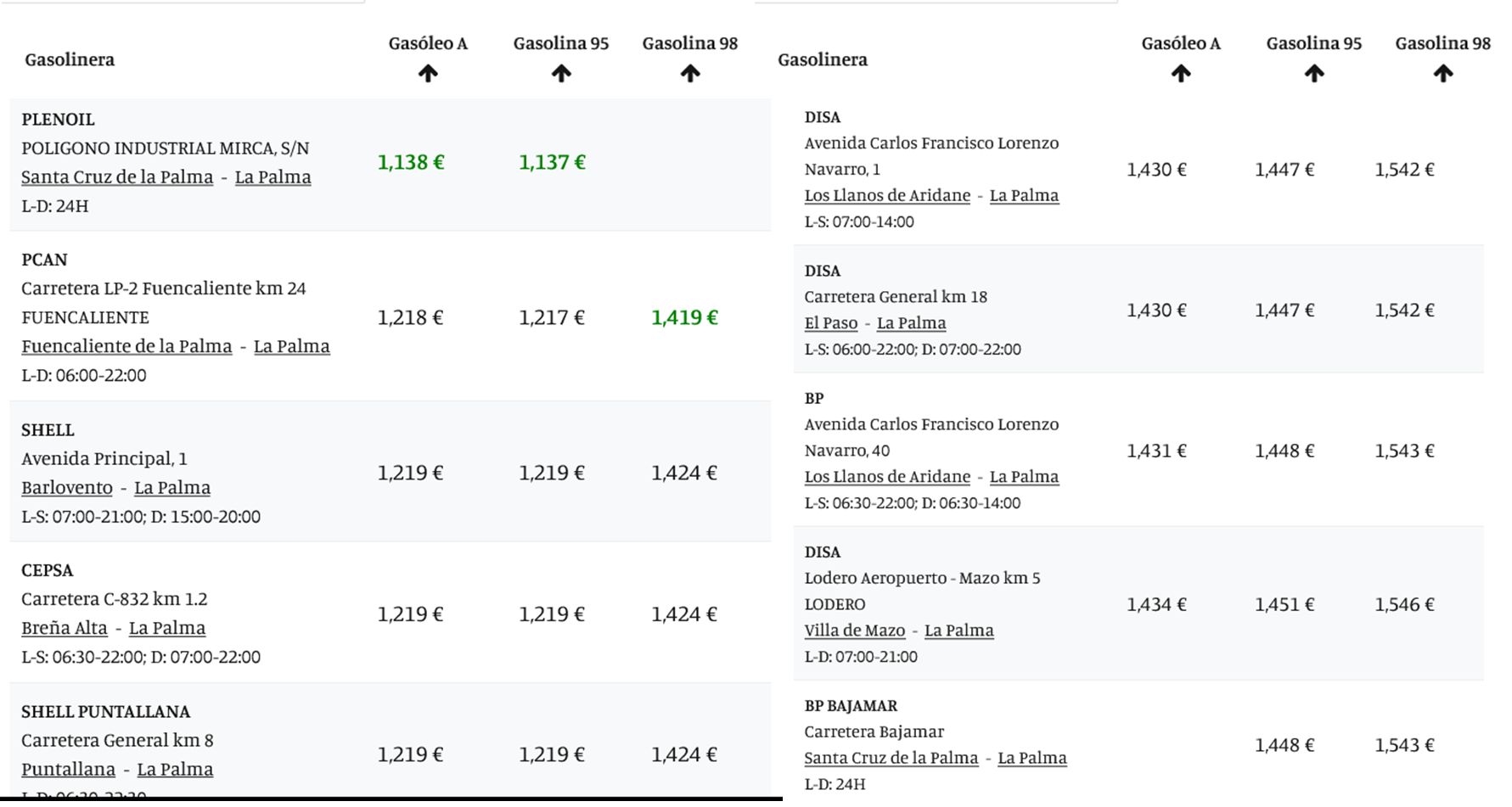Click La Palma link in BP BAJAMAR row

pyautogui.click(x=1031, y=758)
